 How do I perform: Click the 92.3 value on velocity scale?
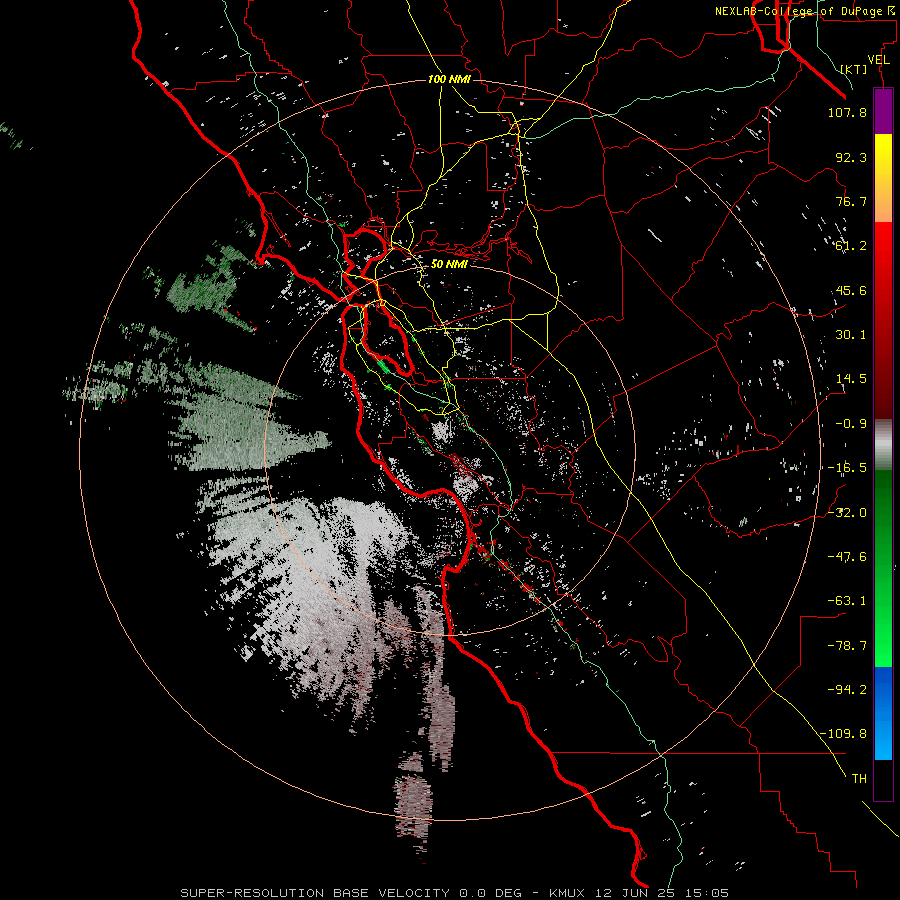click(x=851, y=157)
